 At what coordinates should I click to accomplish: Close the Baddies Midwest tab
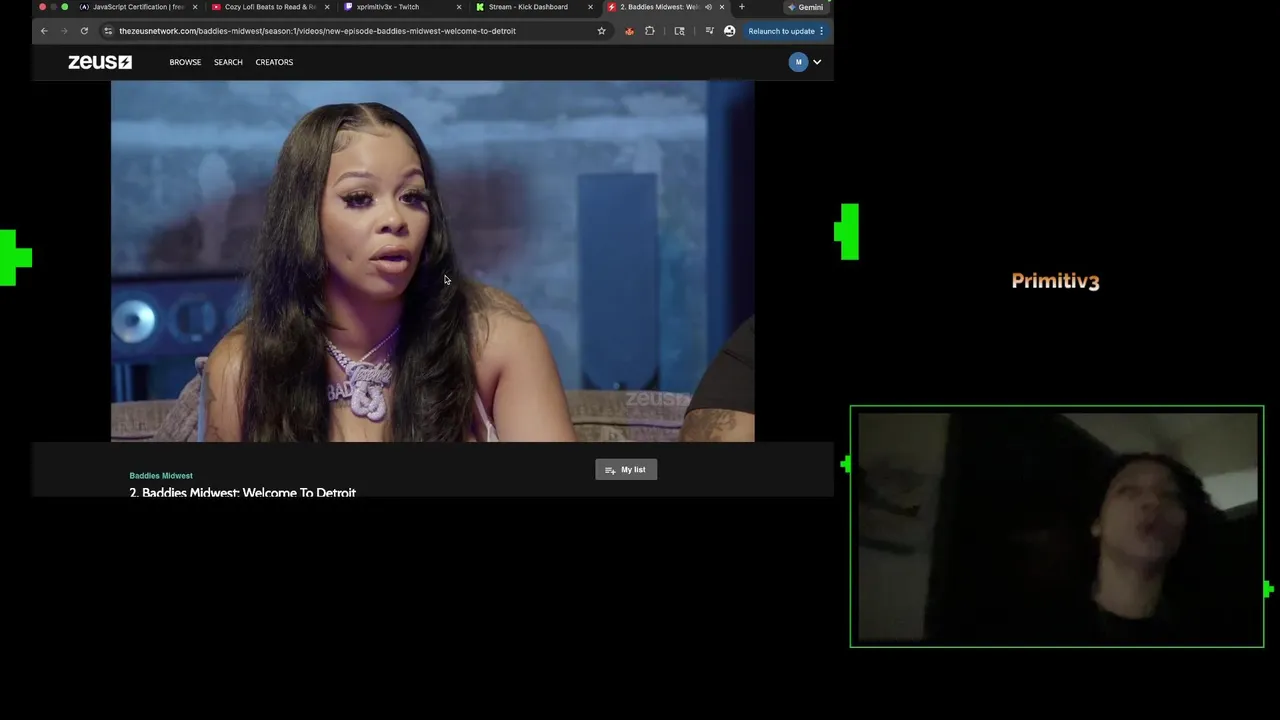(721, 7)
